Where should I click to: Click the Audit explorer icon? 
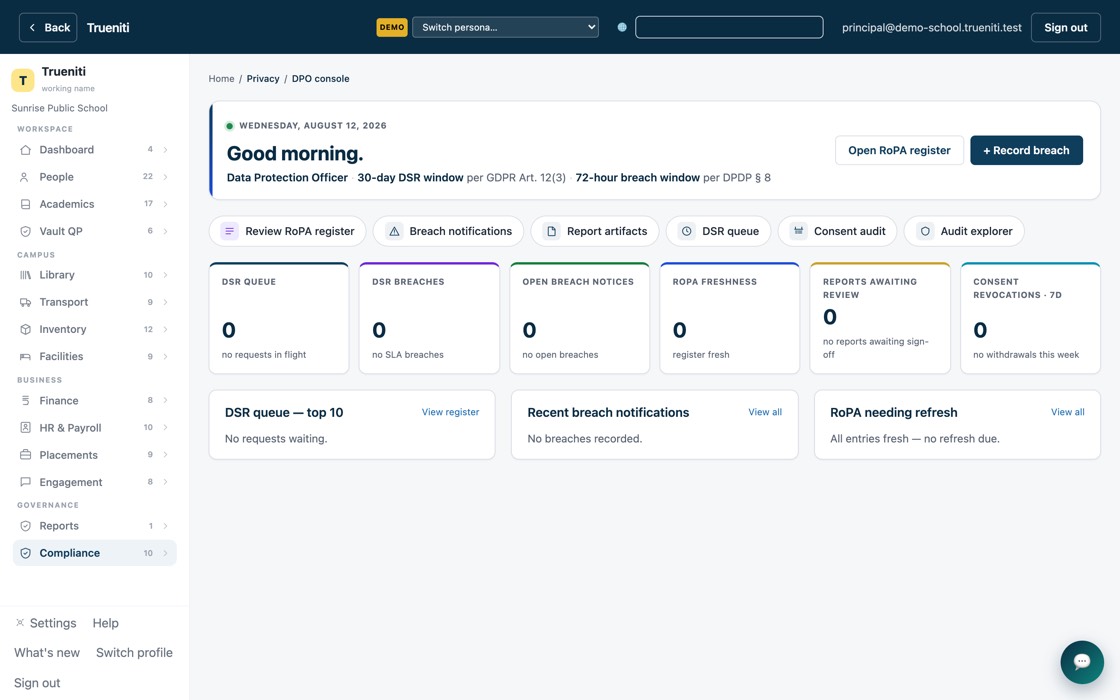925,231
